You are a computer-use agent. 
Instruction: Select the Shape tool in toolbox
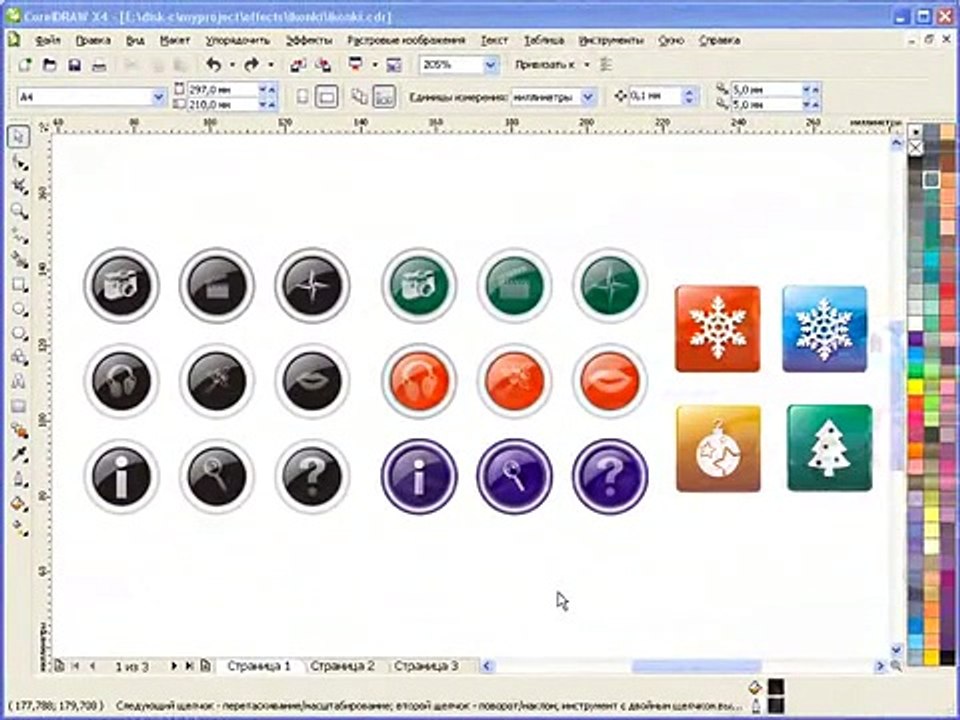(20, 163)
